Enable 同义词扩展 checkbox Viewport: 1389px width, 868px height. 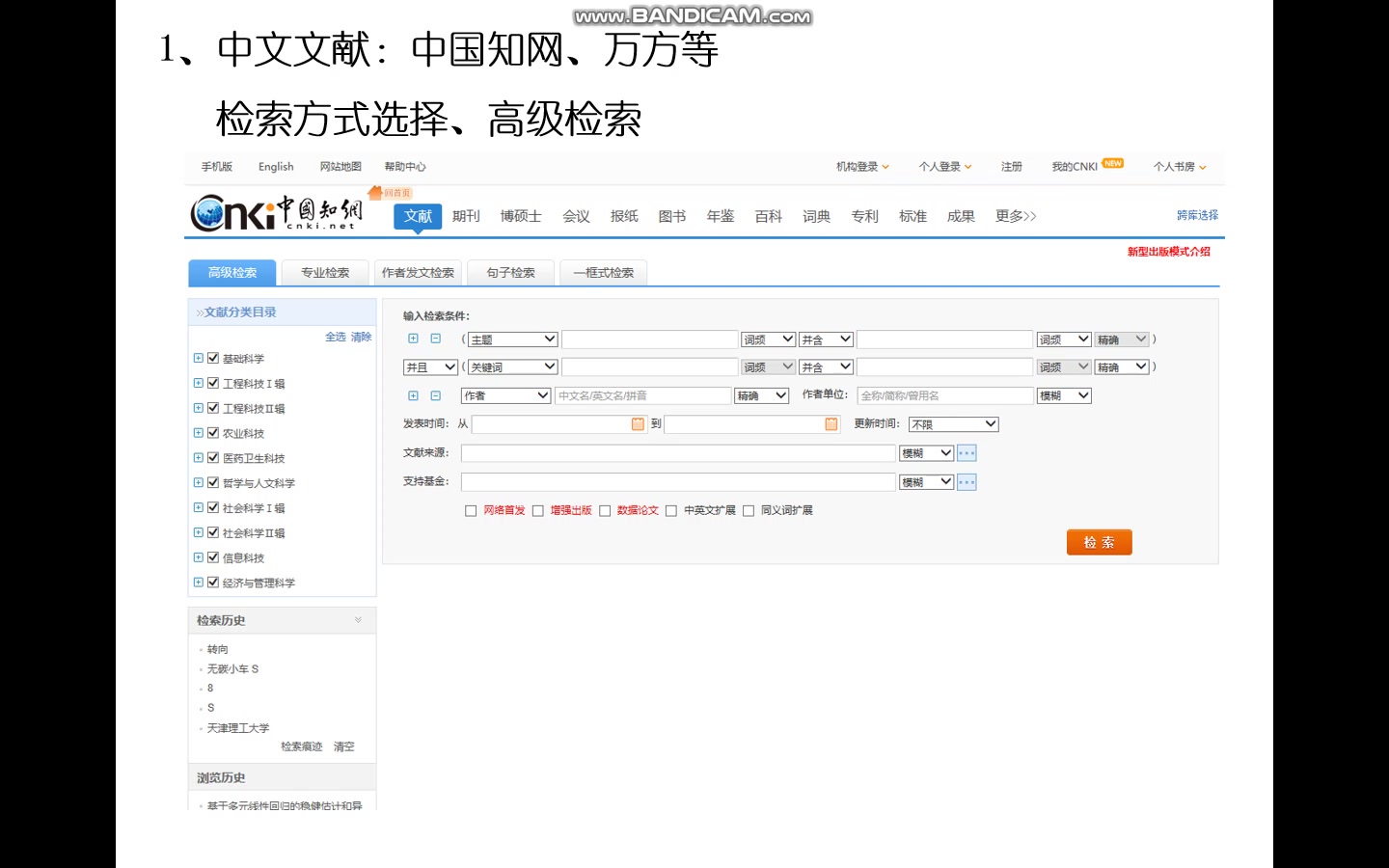[x=749, y=511]
